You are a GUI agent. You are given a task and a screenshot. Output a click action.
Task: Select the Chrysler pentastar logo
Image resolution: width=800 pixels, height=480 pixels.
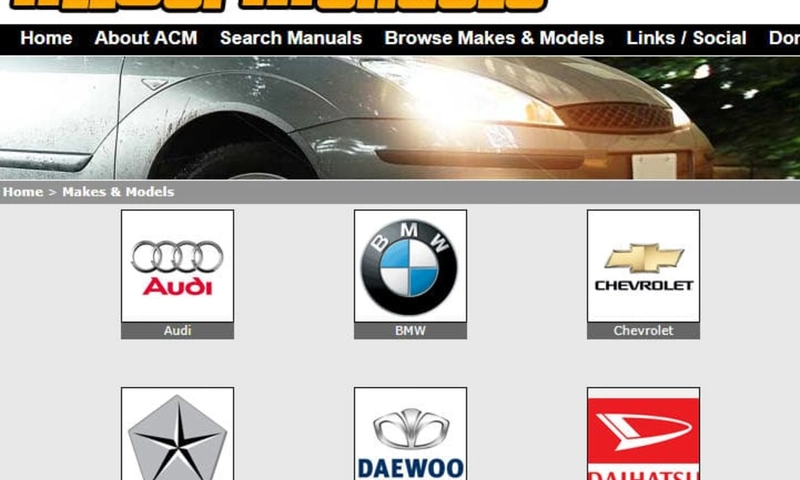click(178, 434)
